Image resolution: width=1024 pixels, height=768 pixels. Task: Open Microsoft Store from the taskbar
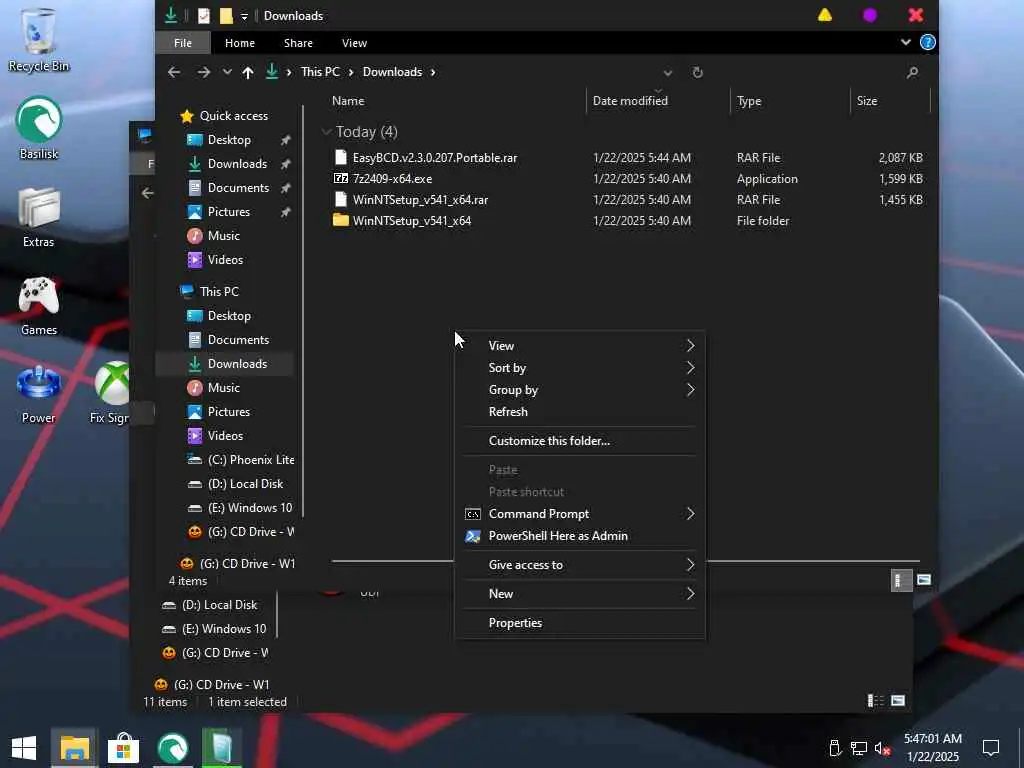coord(123,748)
